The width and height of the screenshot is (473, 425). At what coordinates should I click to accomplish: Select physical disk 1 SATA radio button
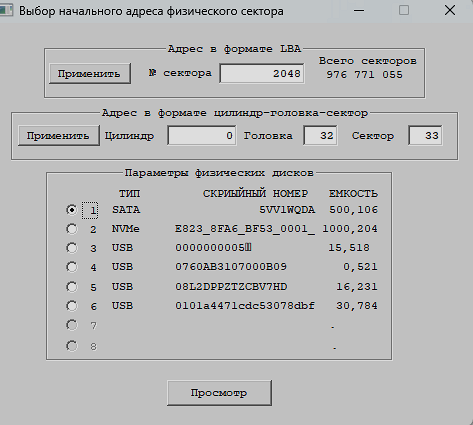[71, 210]
